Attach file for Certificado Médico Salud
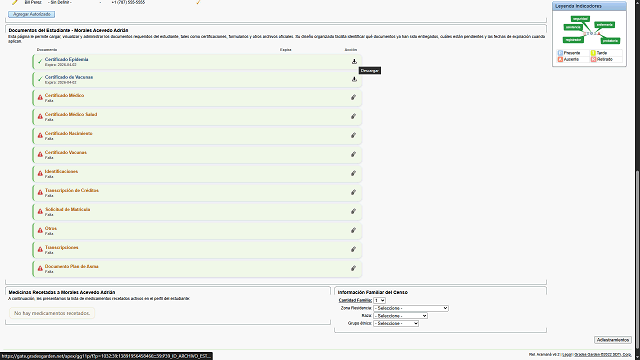 (353, 116)
